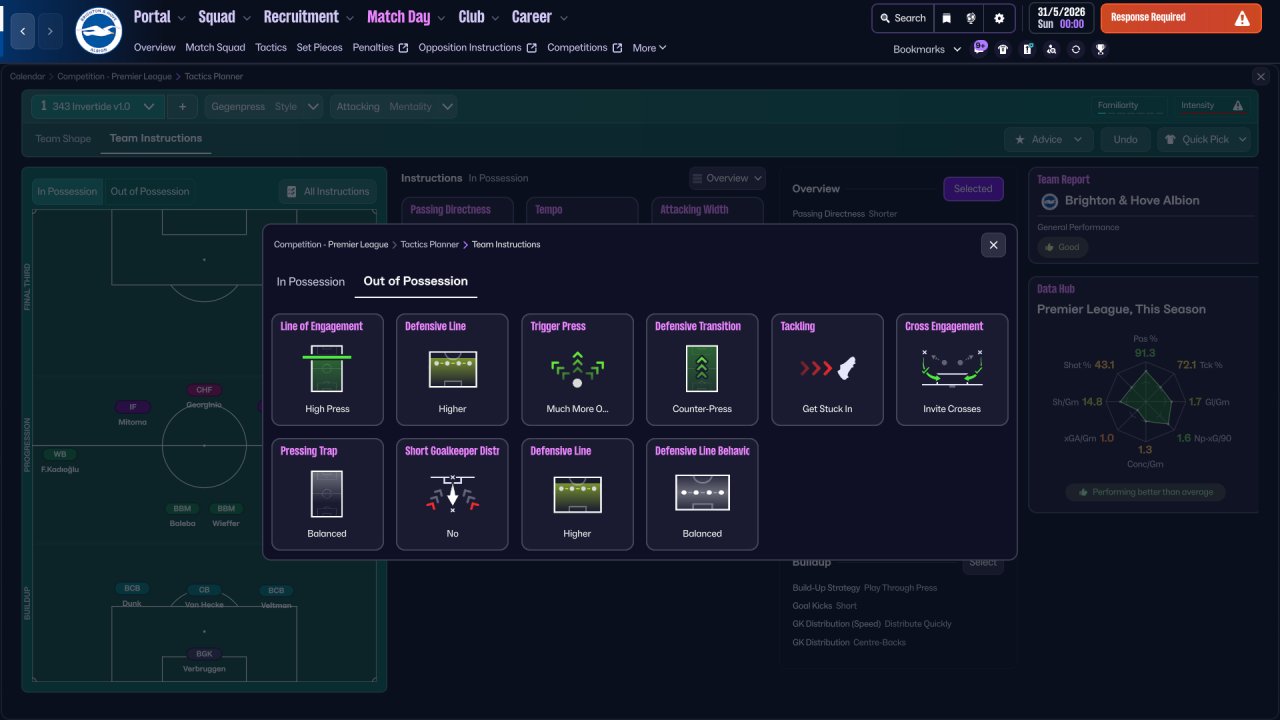Image resolution: width=1280 pixels, height=720 pixels.
Task: Click the Brighton club badge
Action: pos(98,32)
